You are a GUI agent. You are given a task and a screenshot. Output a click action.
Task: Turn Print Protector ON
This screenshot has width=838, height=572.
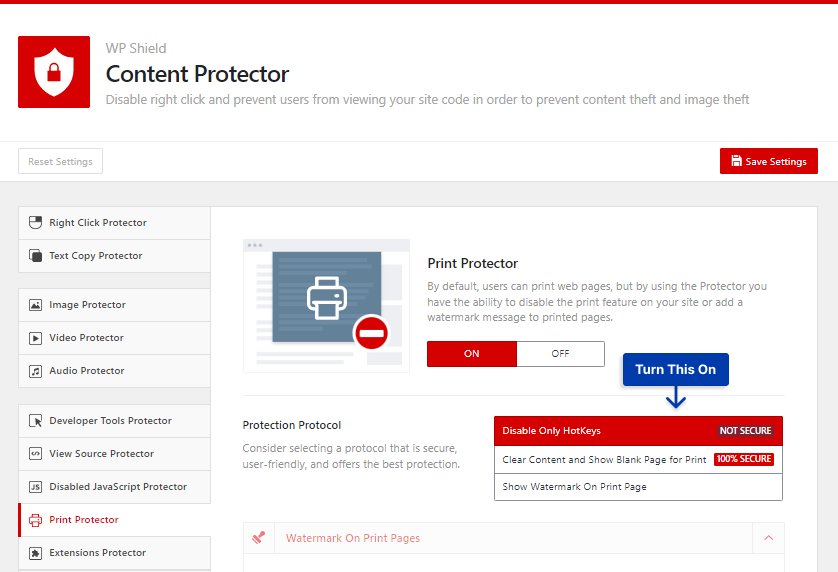(x=472, y=354)
